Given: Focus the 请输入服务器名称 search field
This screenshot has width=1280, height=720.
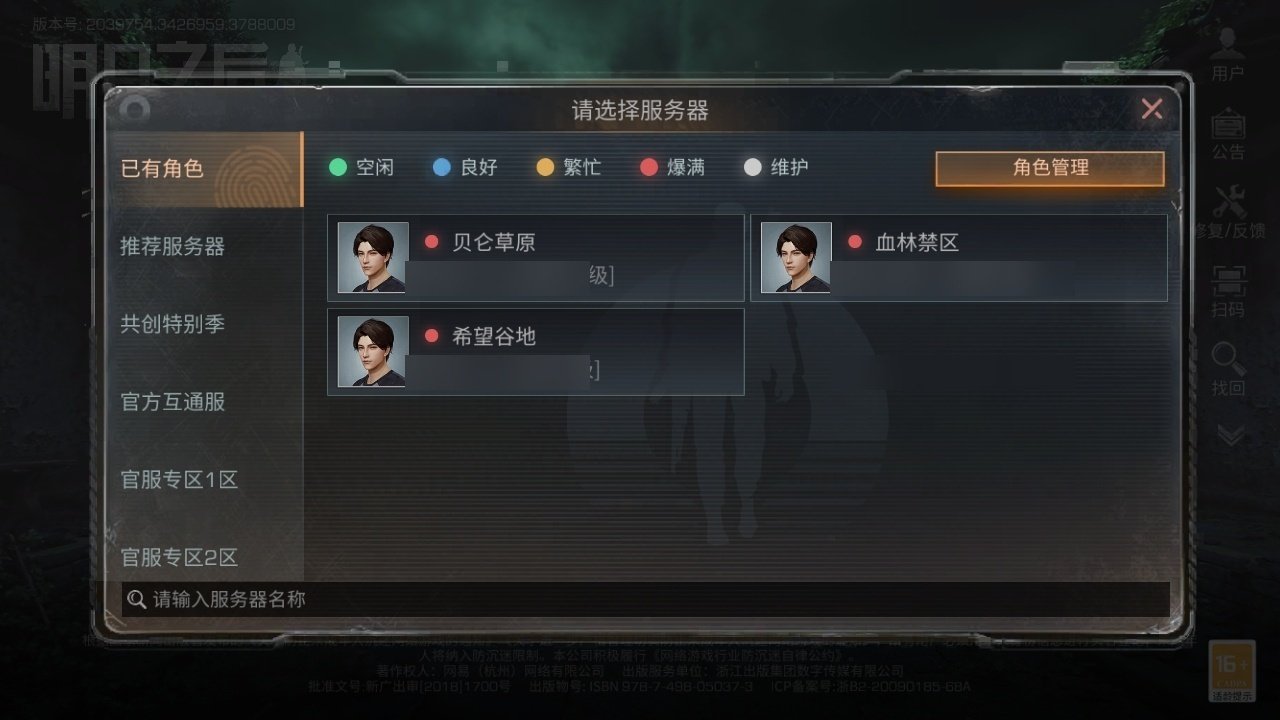Looking at the screenshot, I should click(x=645, y=600).
